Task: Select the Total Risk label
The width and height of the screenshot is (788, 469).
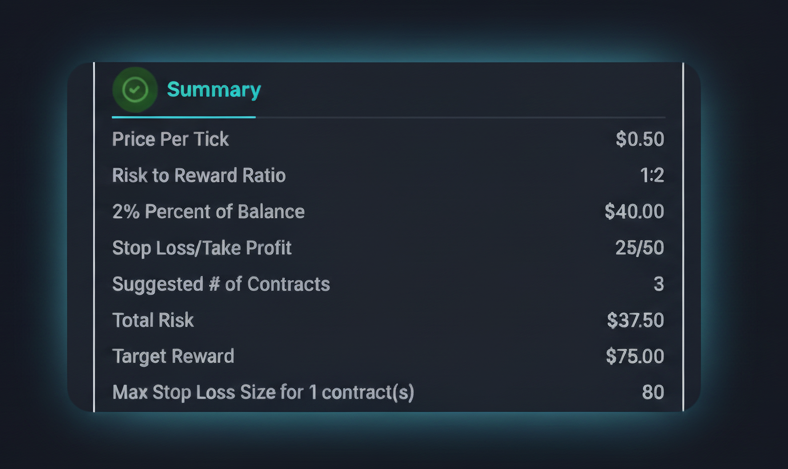Action: click(x=153, y=320)
